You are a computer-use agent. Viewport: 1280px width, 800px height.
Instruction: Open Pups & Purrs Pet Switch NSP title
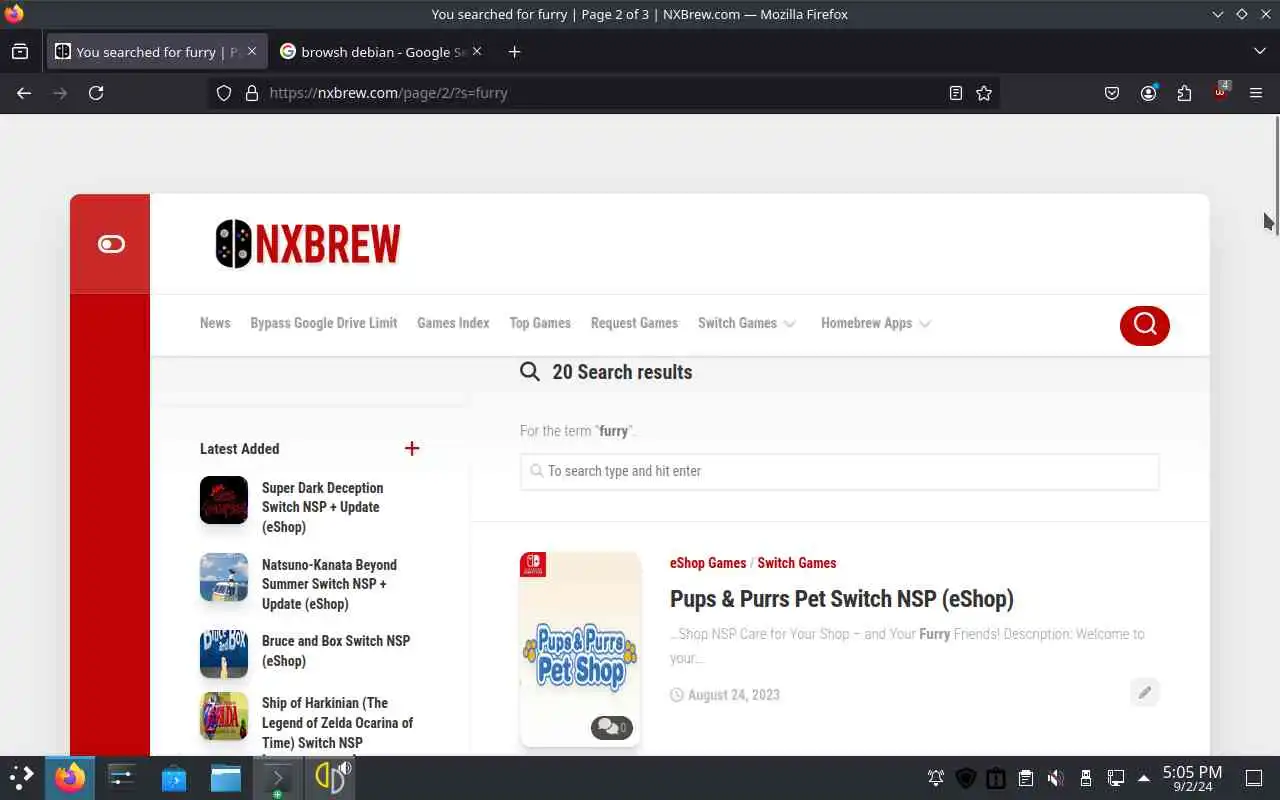[842, 599]
